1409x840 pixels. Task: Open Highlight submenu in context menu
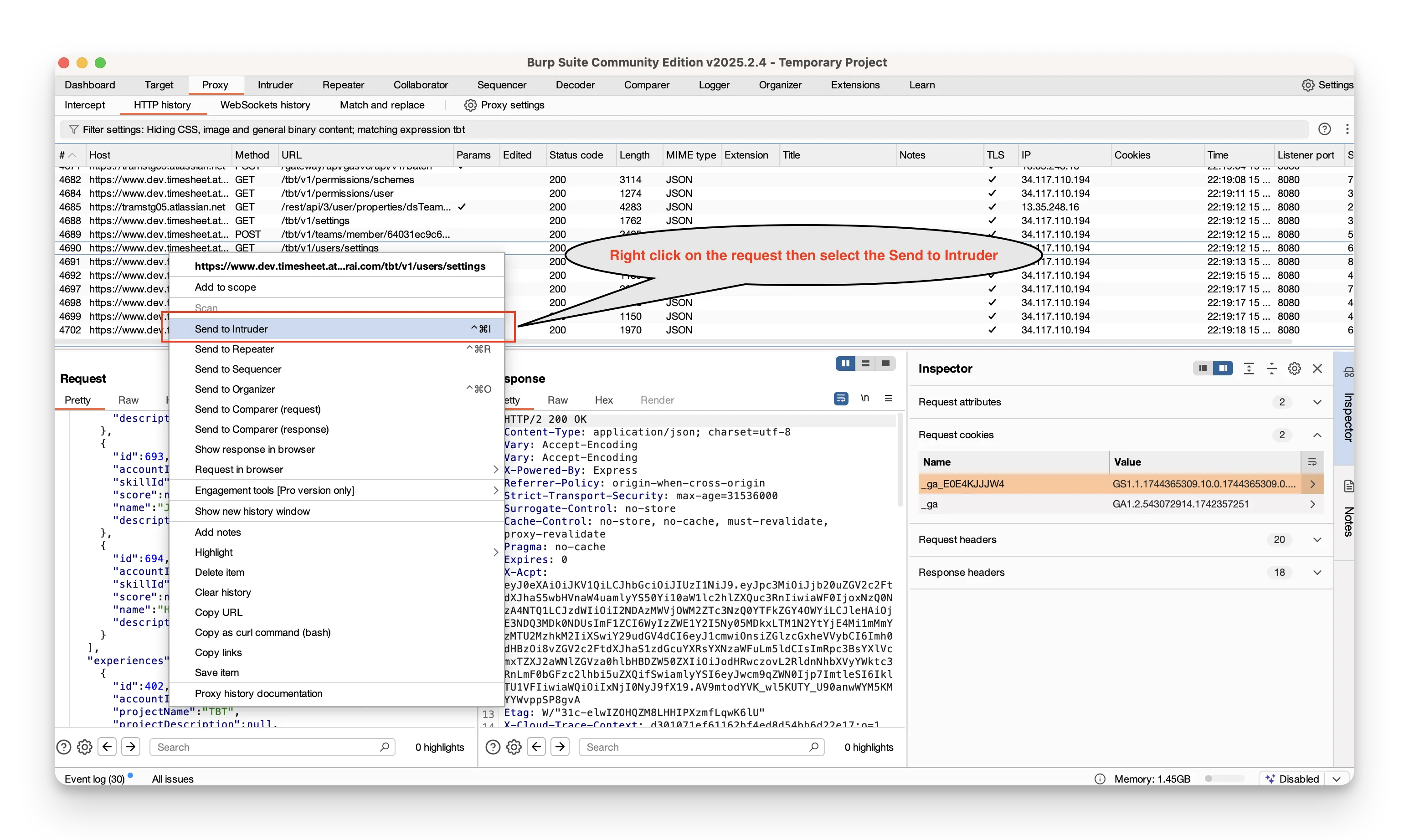(x=336, y=552)
